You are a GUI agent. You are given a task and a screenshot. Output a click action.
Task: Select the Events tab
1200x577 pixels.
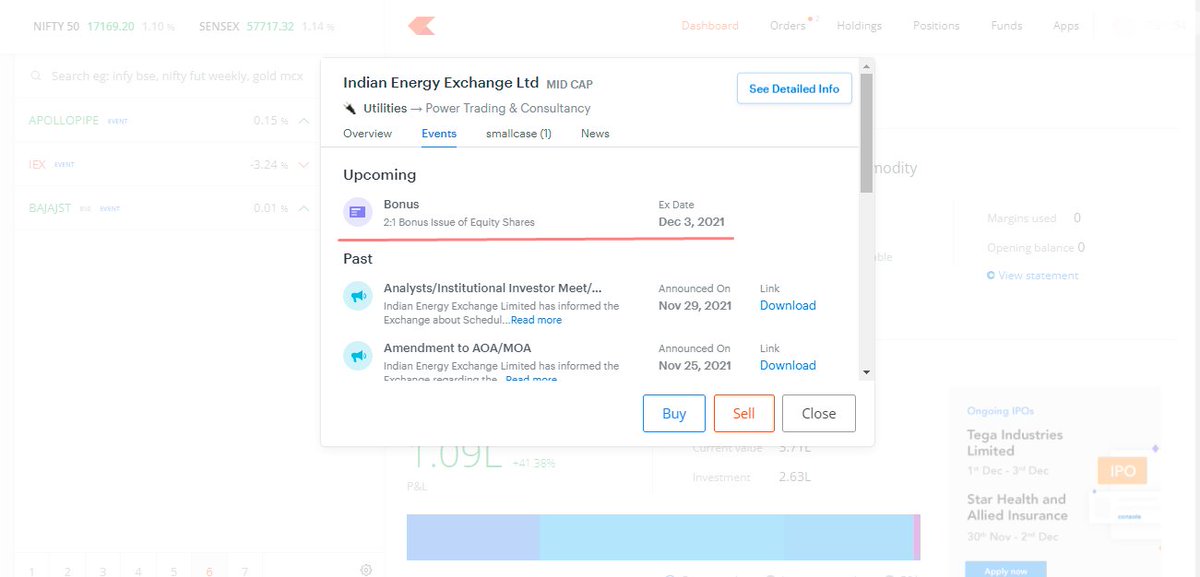(x=439, y=133)
